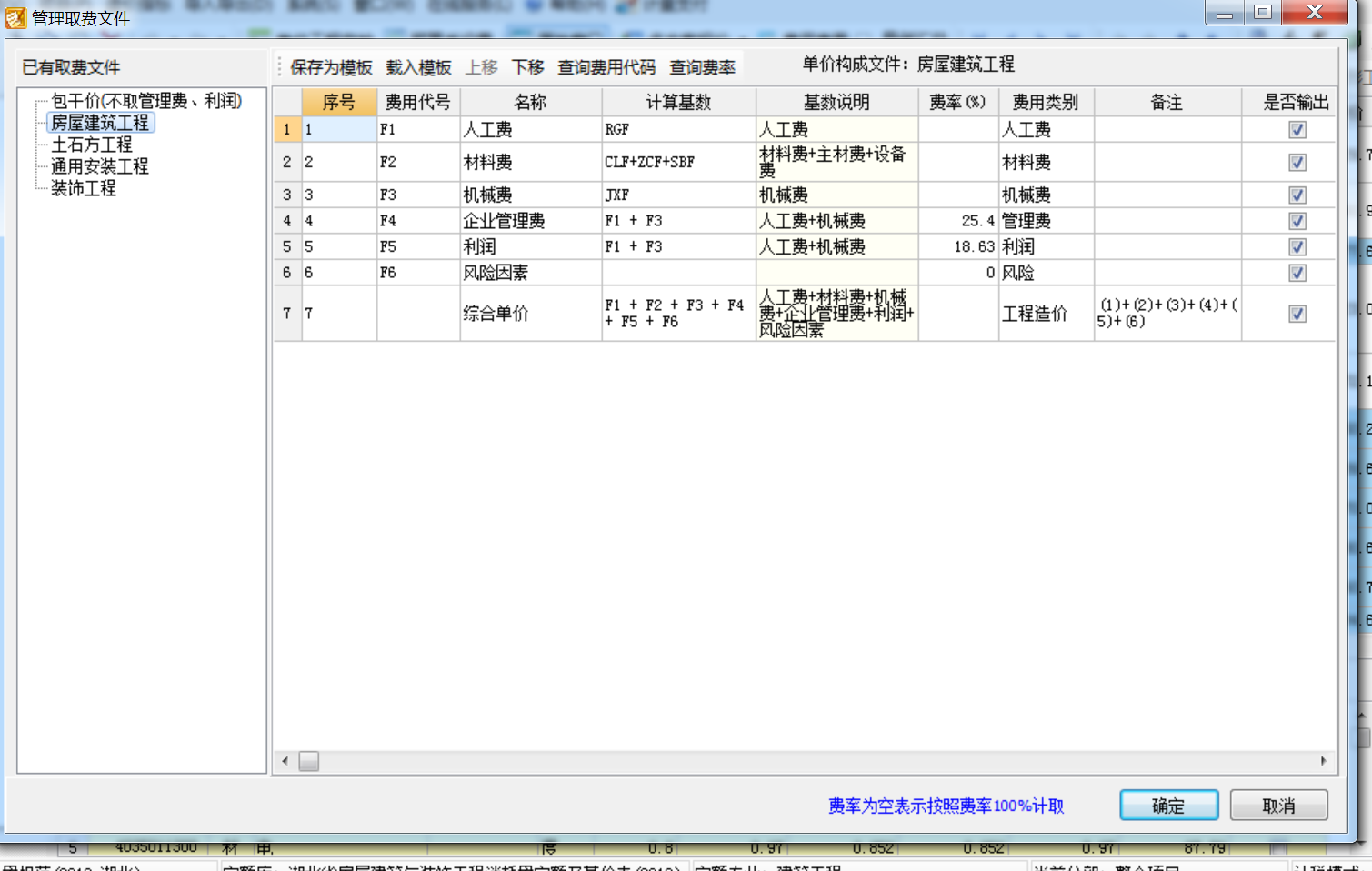Click the CLF+ZCF+SBF calculation base cell
Viewport: 1372px width, 871px height.
click(x=678, y=162)
